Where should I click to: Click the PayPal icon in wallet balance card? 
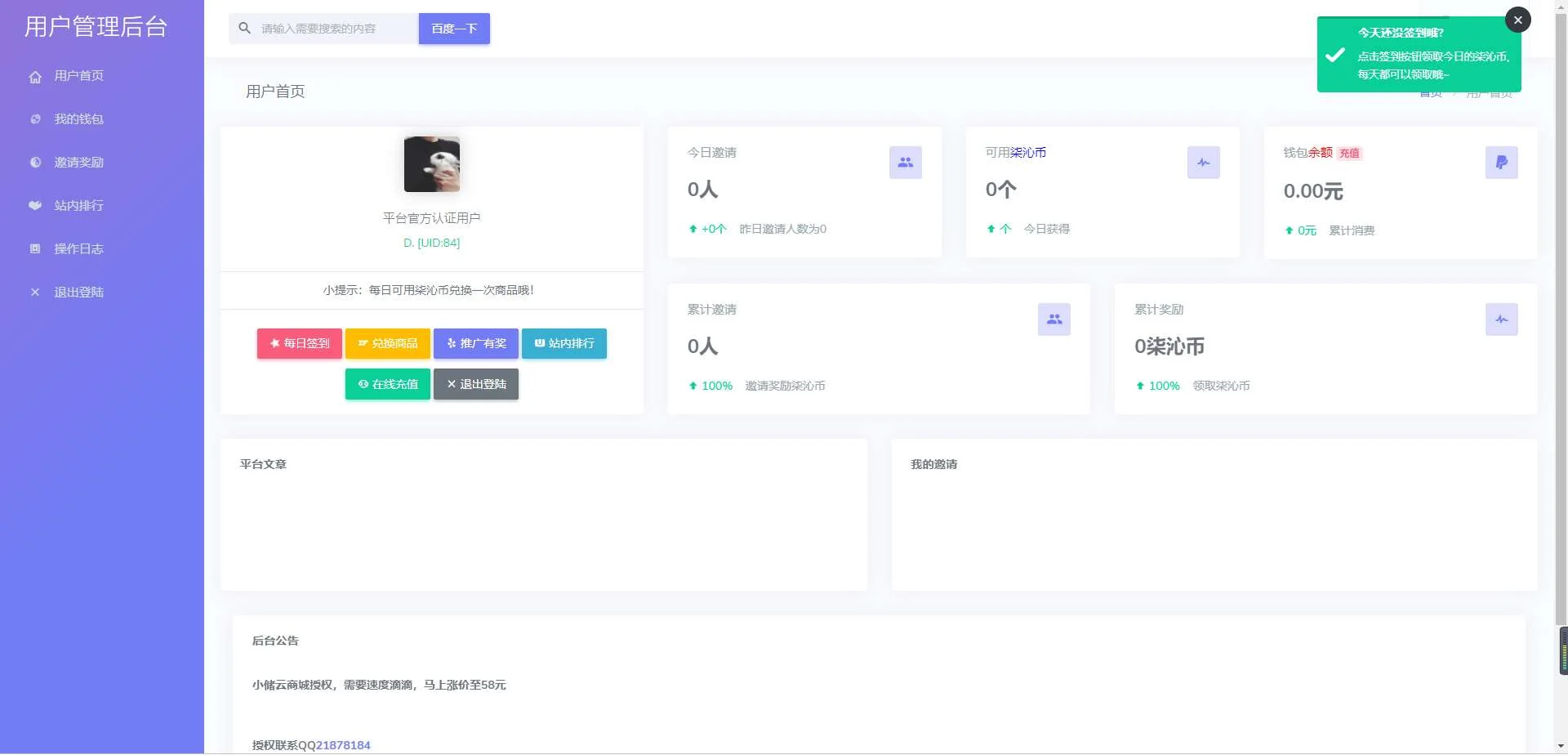click(1501, 163)
